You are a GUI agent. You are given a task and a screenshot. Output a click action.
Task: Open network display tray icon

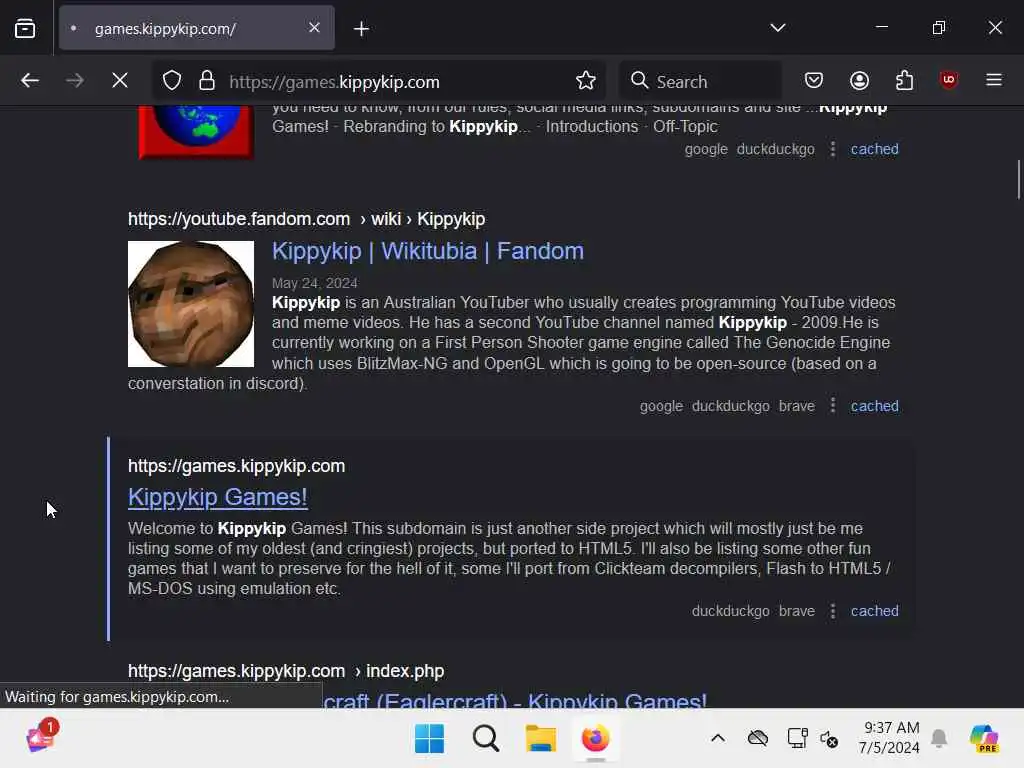click(797, 739)
